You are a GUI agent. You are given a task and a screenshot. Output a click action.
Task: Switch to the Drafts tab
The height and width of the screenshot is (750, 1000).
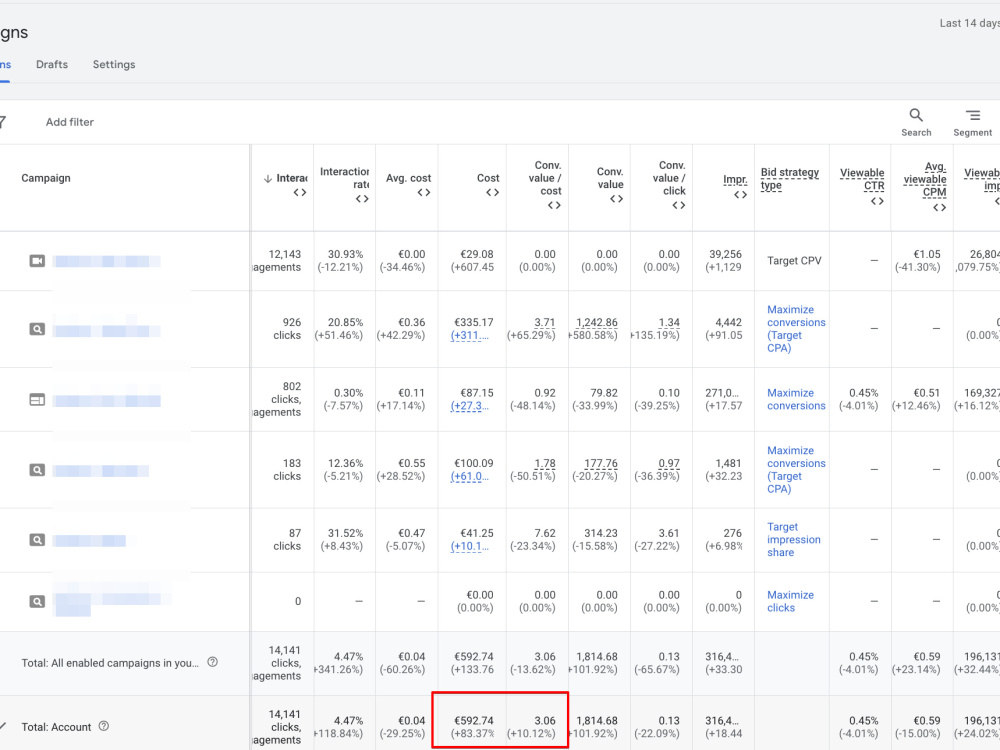52,64
